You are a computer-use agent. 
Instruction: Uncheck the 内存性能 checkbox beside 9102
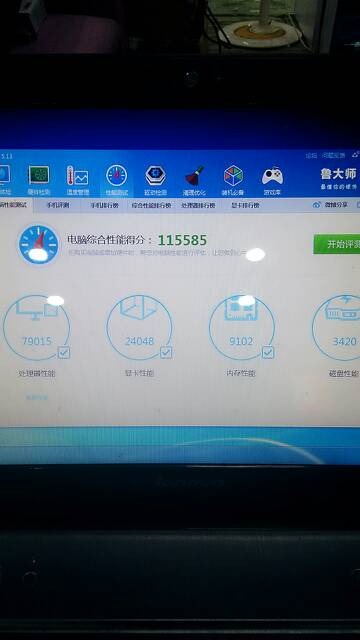click(268, 352)
